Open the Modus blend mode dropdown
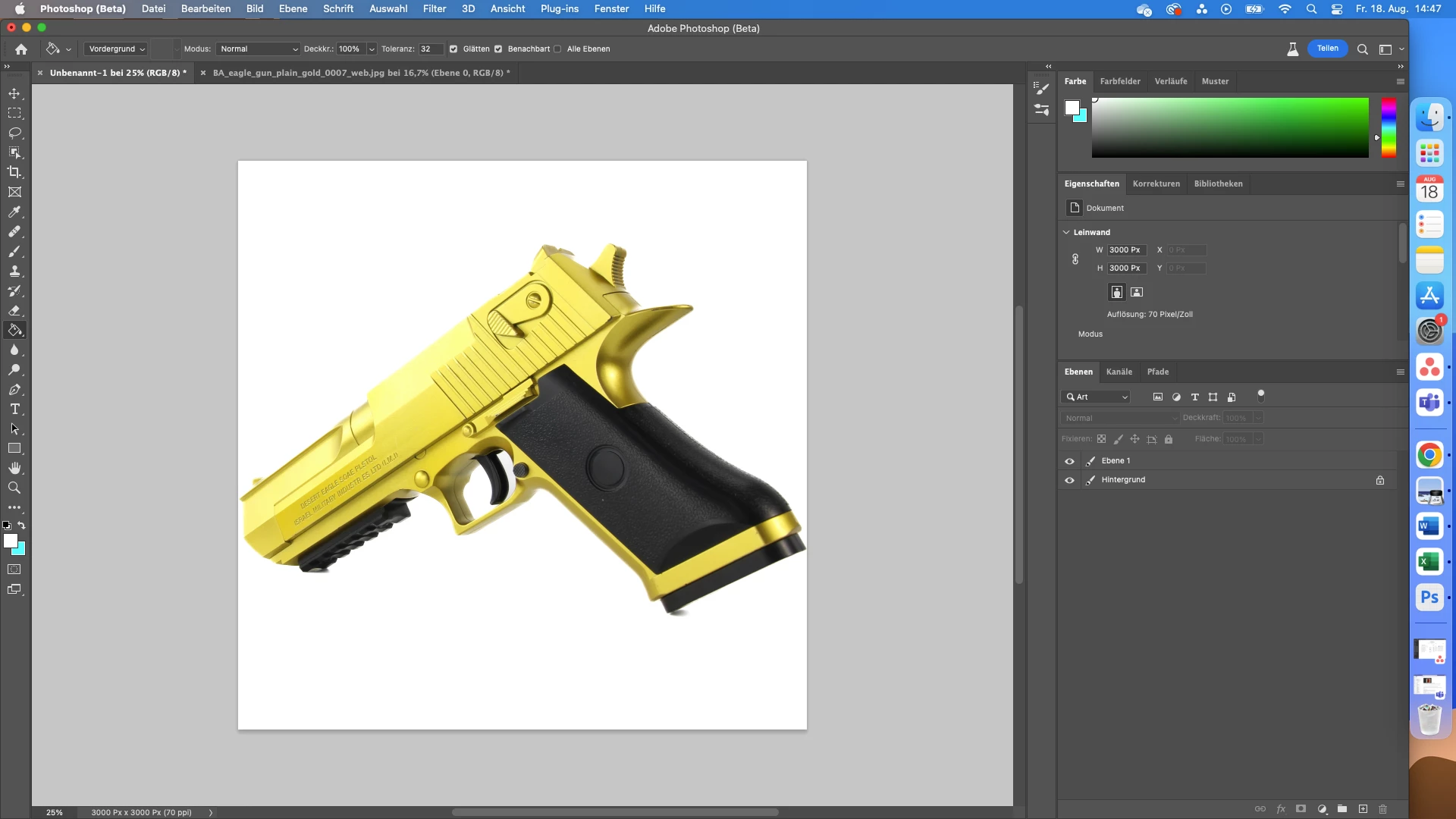 point(259,49)
